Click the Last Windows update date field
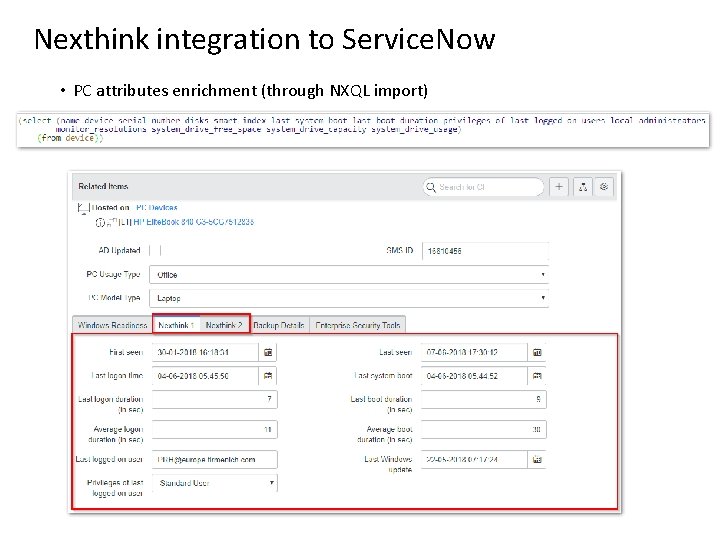Screen dimensions: 720x540 (x=474, y=459)
